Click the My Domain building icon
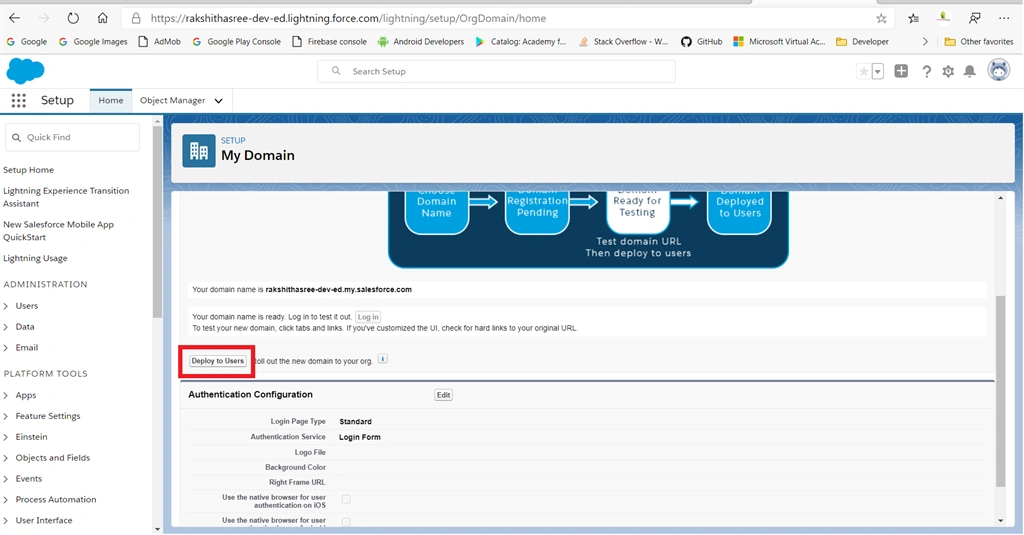This screenshot has width=1024, height=535. (199, 151)
